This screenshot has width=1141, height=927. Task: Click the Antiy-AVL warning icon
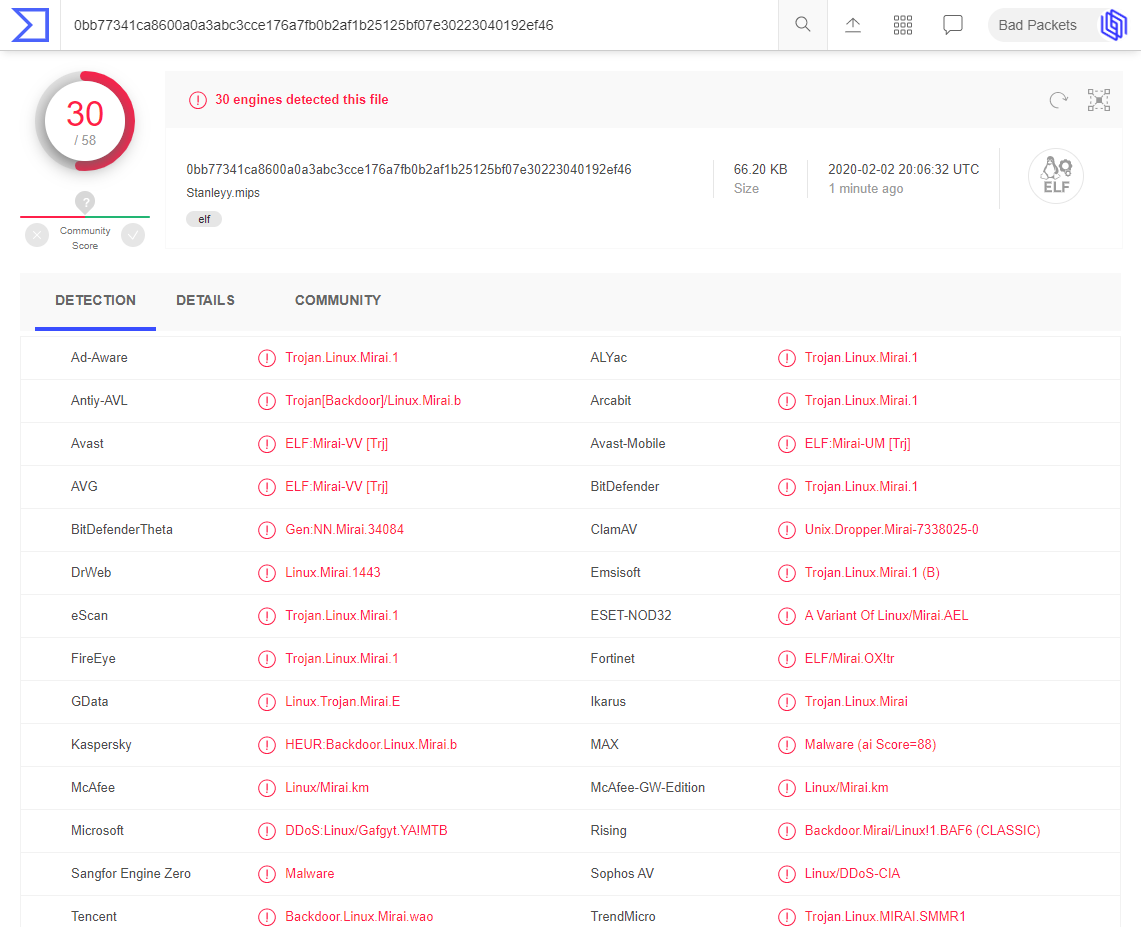267,401
